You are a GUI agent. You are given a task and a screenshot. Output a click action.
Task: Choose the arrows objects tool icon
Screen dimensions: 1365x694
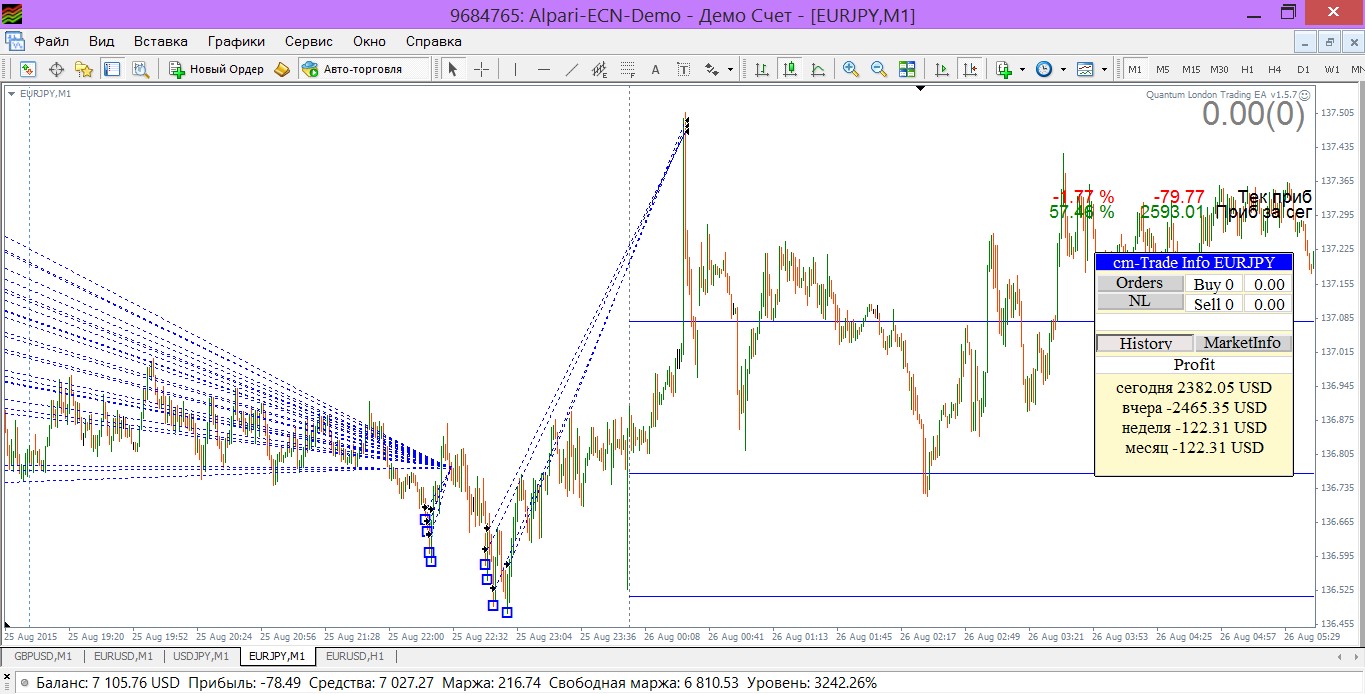pos(712,69)
